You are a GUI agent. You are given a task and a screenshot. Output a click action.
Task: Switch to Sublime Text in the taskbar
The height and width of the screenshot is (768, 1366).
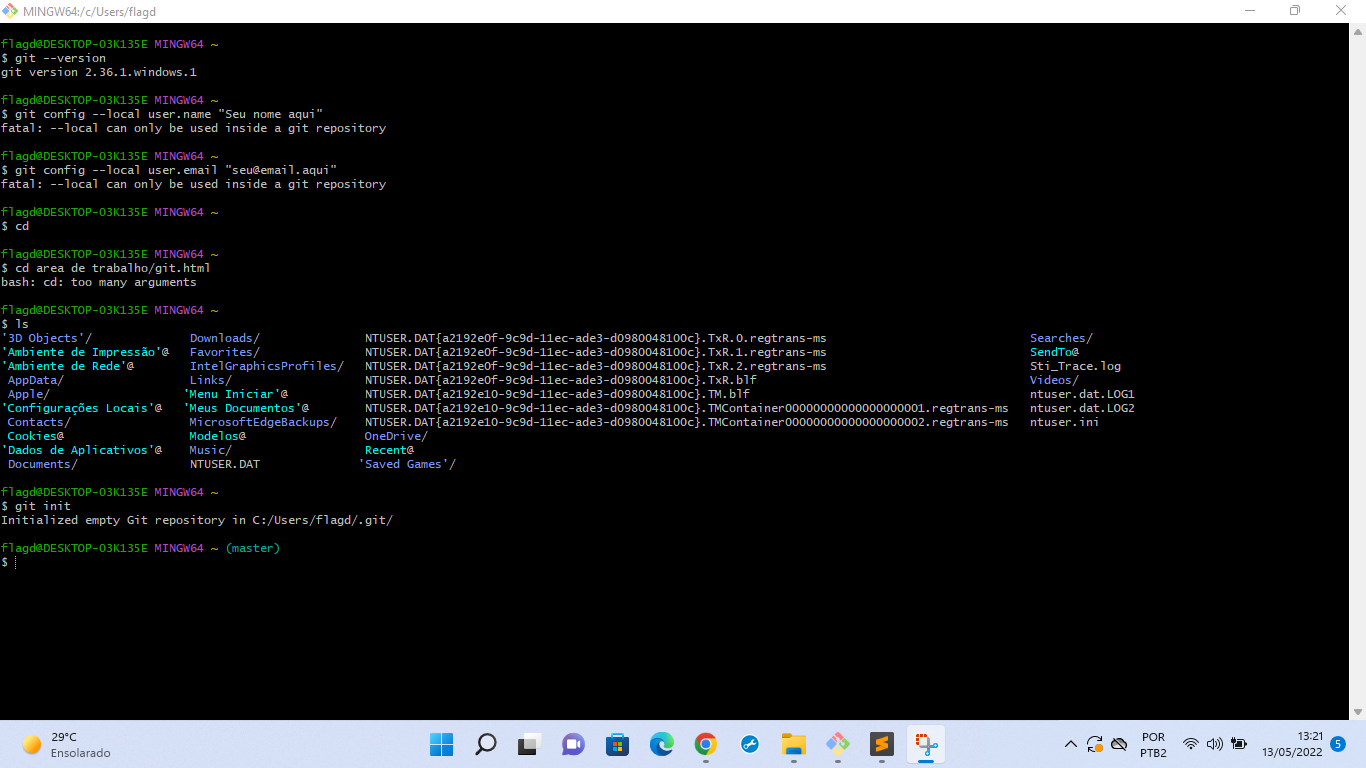tap(881, 744)
